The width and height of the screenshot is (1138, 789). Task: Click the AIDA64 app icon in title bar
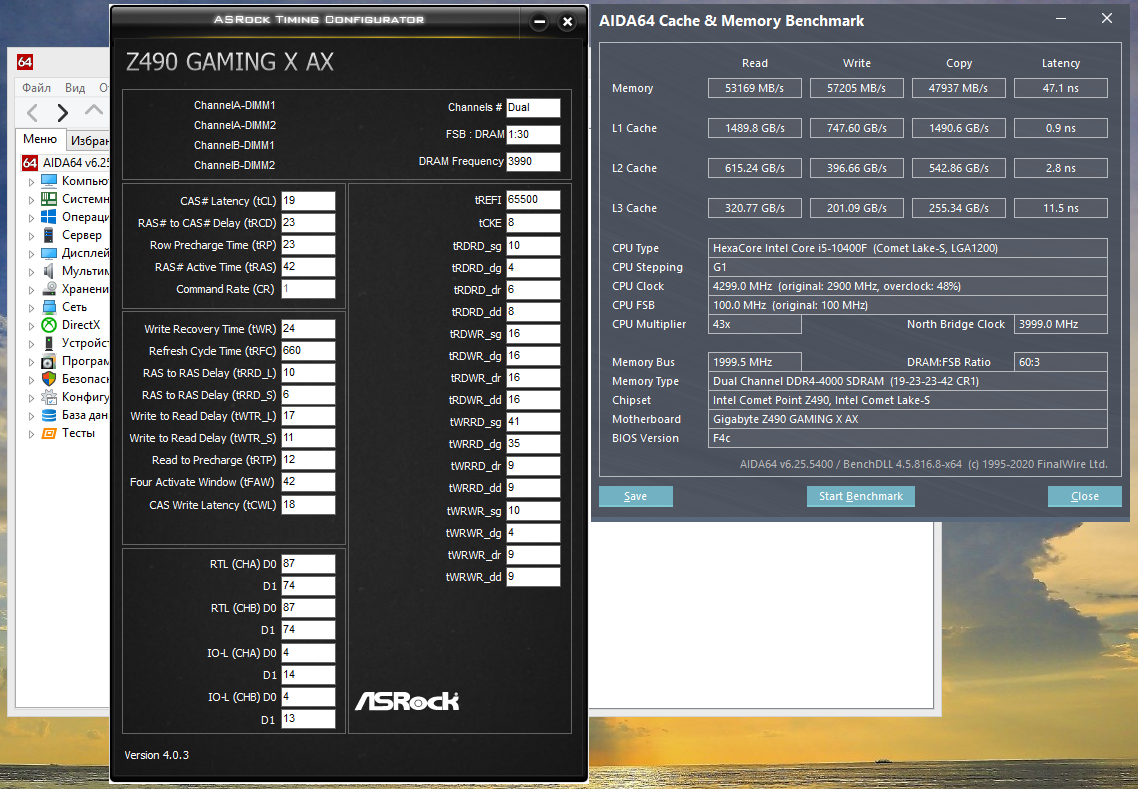click(25, 62)
